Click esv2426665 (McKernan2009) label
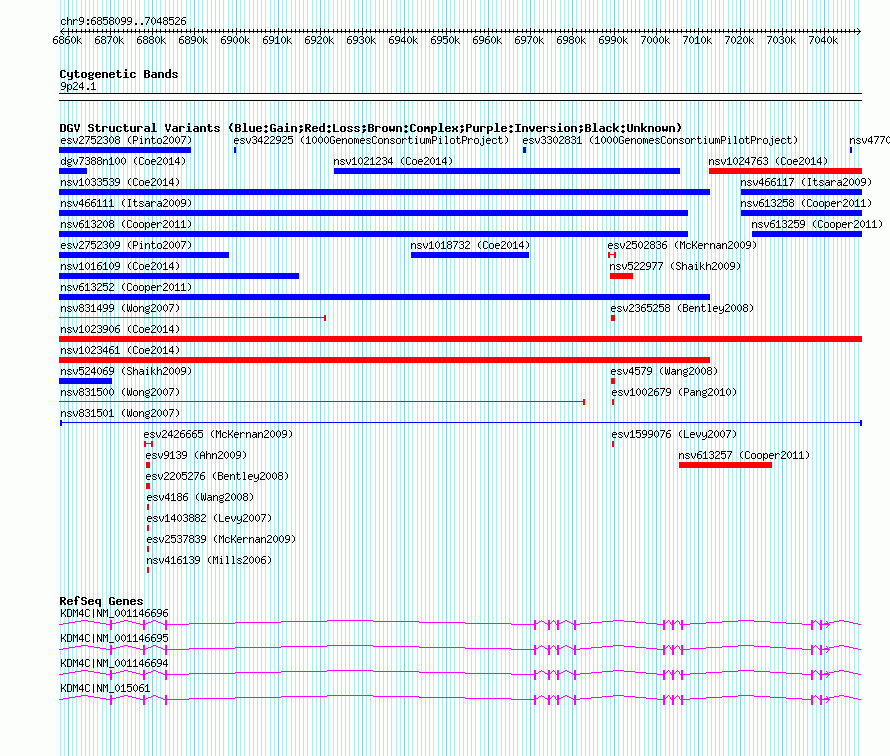This screenshot has height=756, width=890. click(x=218, y=434)
